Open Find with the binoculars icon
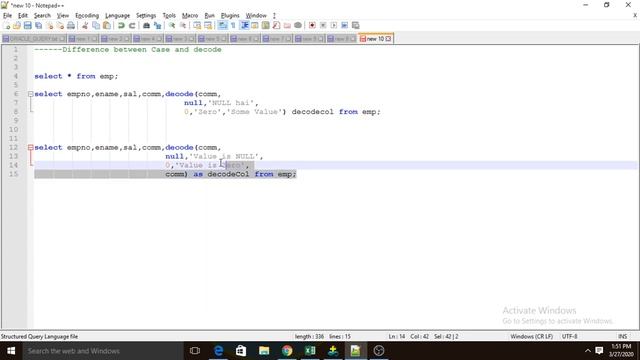Screen dimensions: 640x360 (x=146, y=25)
